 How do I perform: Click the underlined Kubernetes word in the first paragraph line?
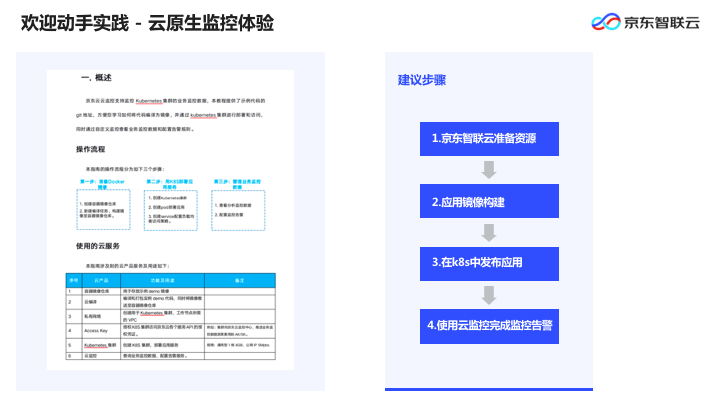click(x=149, y=101)
